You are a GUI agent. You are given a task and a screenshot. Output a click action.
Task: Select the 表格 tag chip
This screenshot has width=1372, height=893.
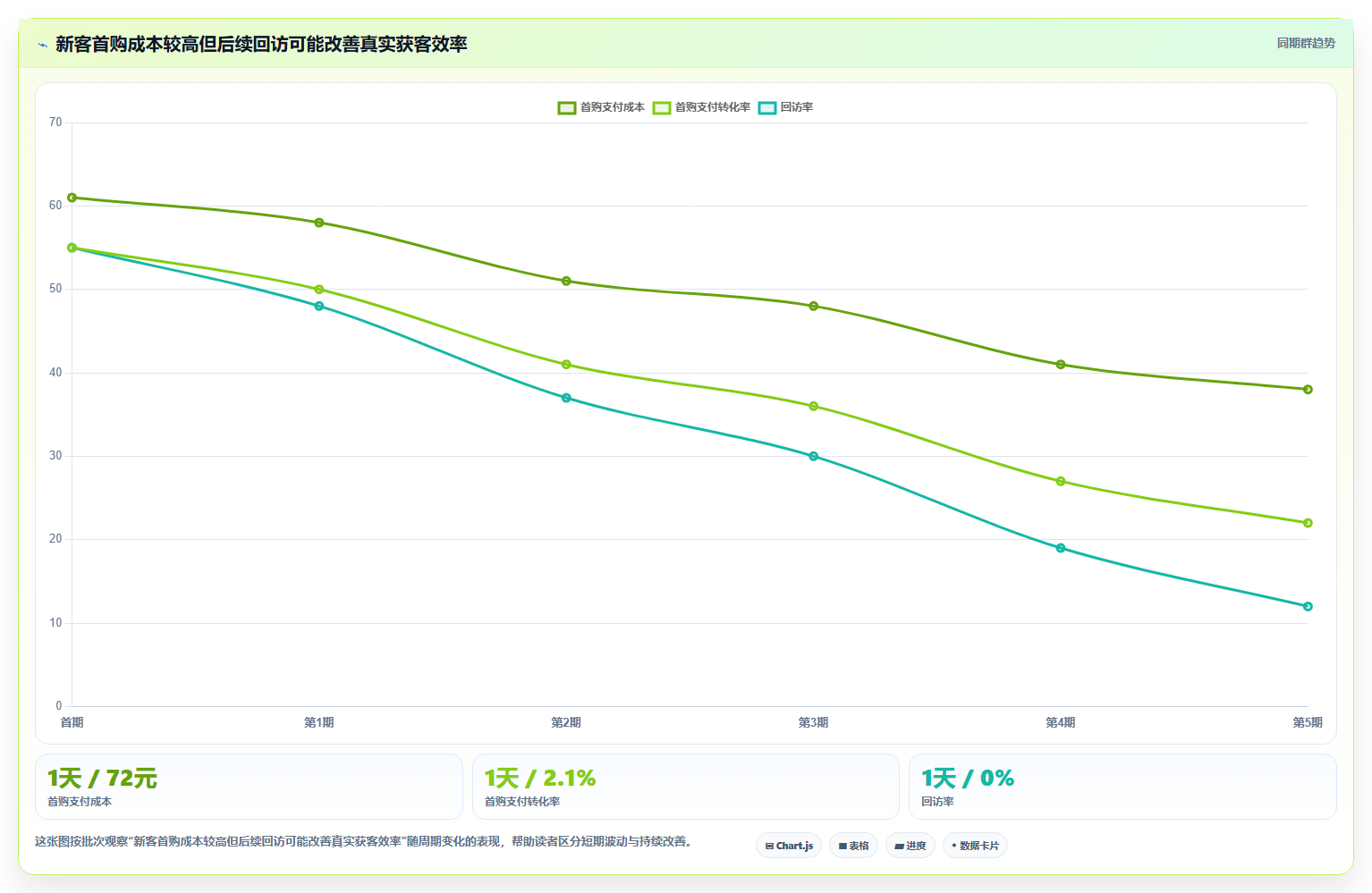[853, 846]
